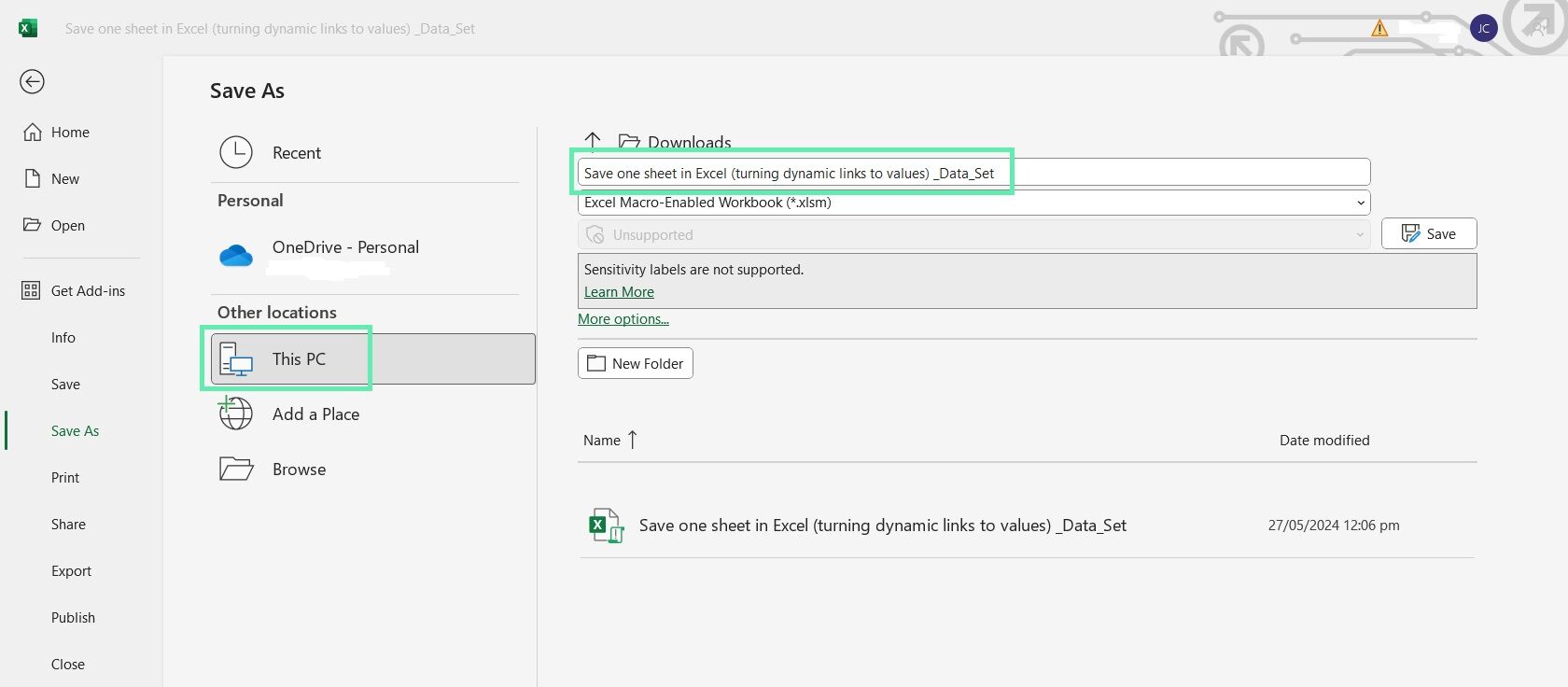Click Save in the left sidebar
Image resolution: width=1568 pixels, height=687 pixels.
coord(65,385)
